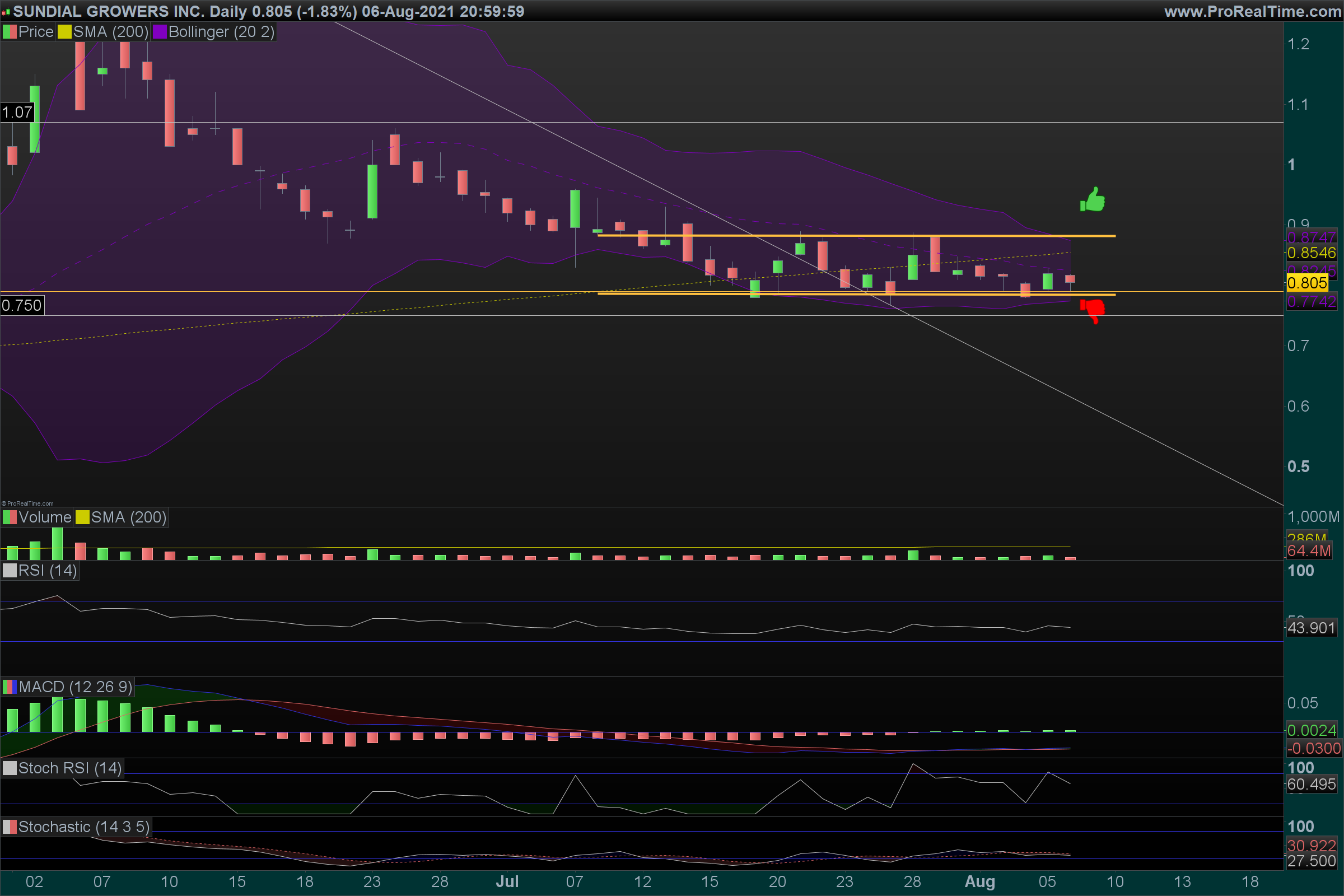Click the Stochastic (14 3 5) legend icon
The height and width of the screenshot is (896, 1344).
pos(10,827)
